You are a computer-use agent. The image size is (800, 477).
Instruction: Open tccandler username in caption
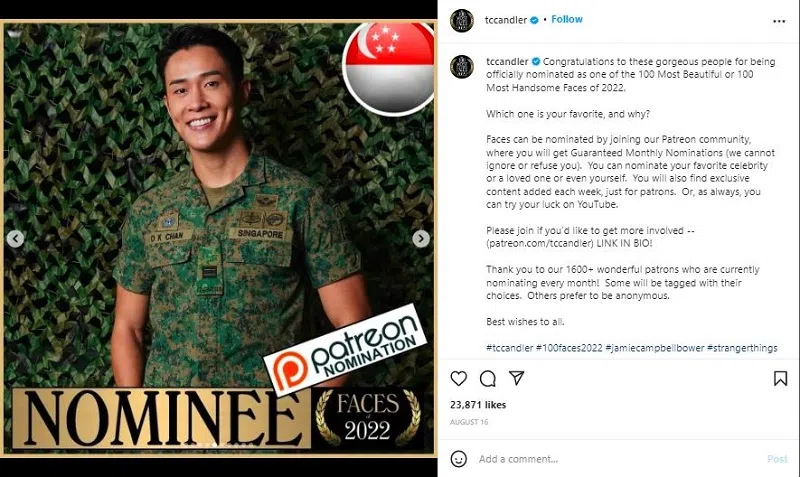[507, 61]
